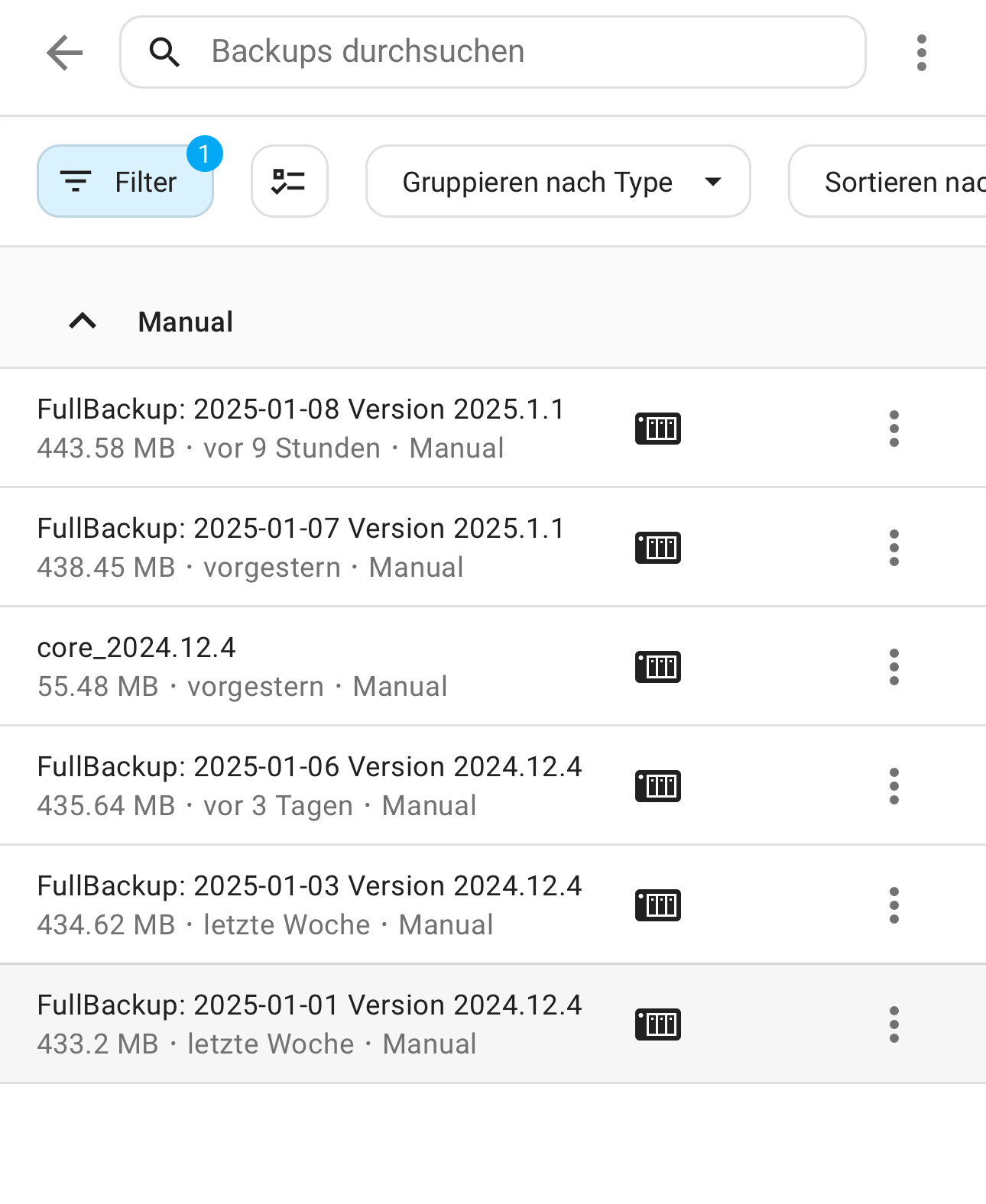
Task: Click the magnifier search icon
Action: point(164,52)
